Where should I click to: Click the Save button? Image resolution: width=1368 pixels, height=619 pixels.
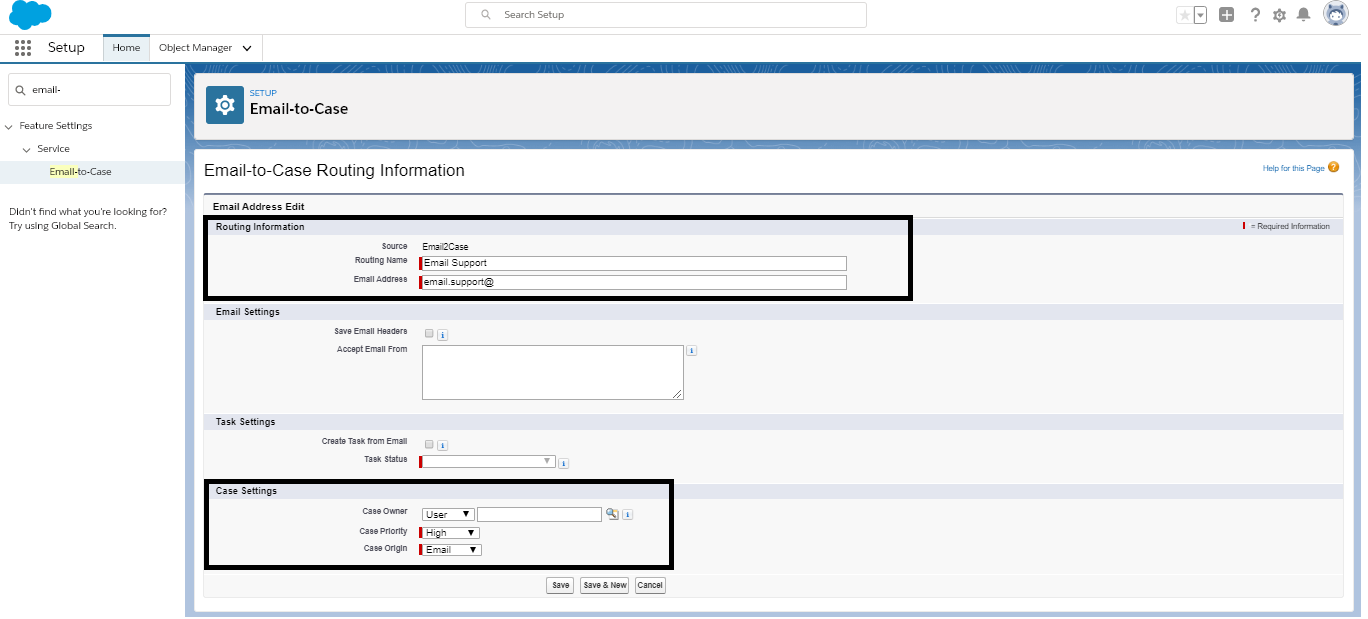click(560, 585)
